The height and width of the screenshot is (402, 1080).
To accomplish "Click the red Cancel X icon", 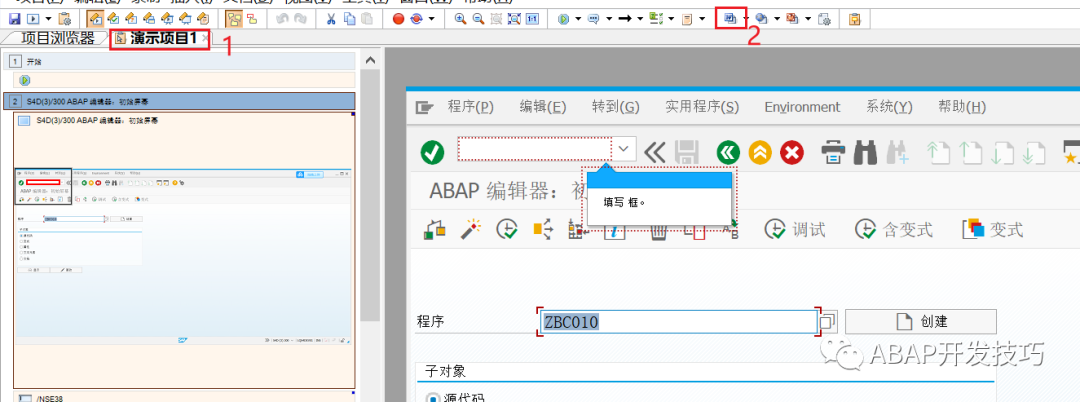I will (792, 152).
